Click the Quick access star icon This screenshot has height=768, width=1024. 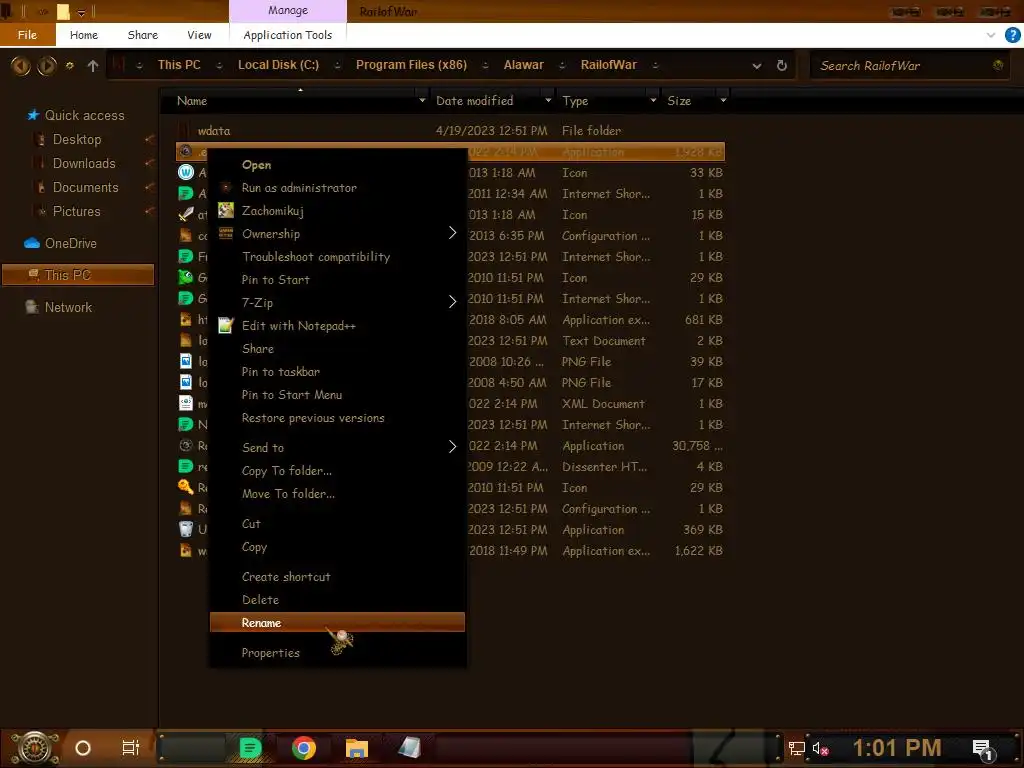point(33,115)
